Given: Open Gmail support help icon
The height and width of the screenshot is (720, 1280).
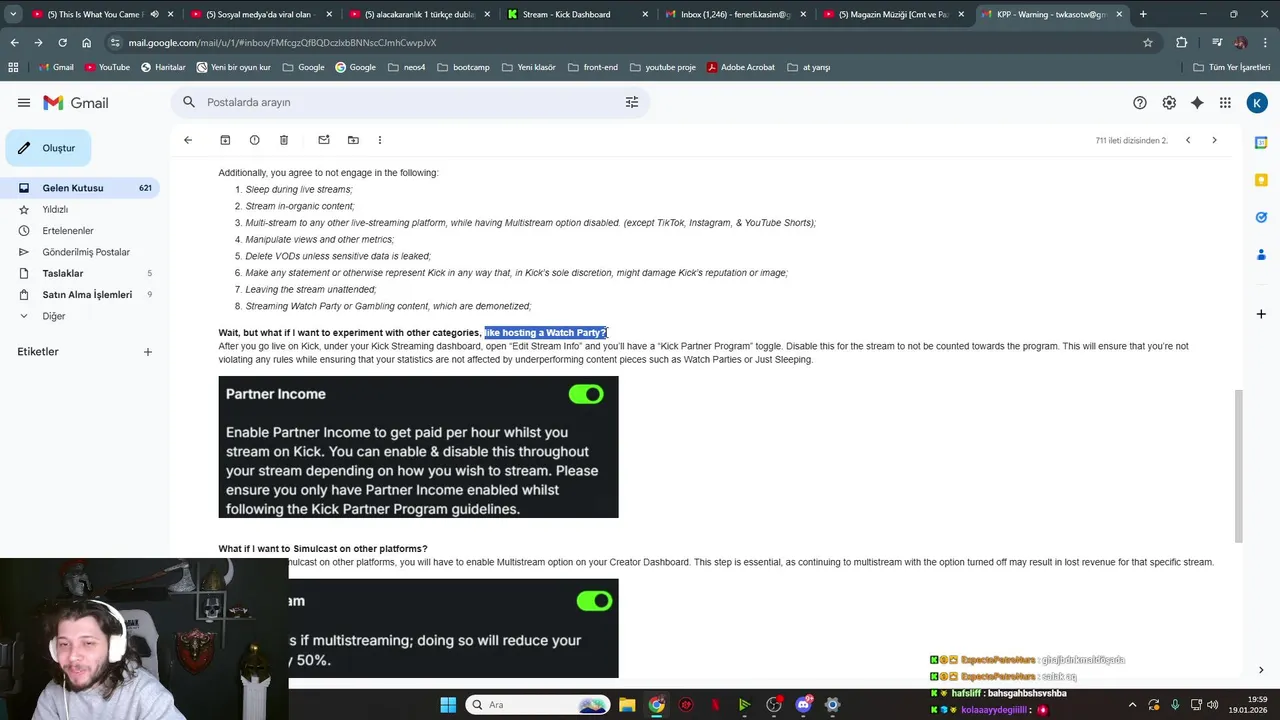Looking at the screenshot, I should point(1140,103).
